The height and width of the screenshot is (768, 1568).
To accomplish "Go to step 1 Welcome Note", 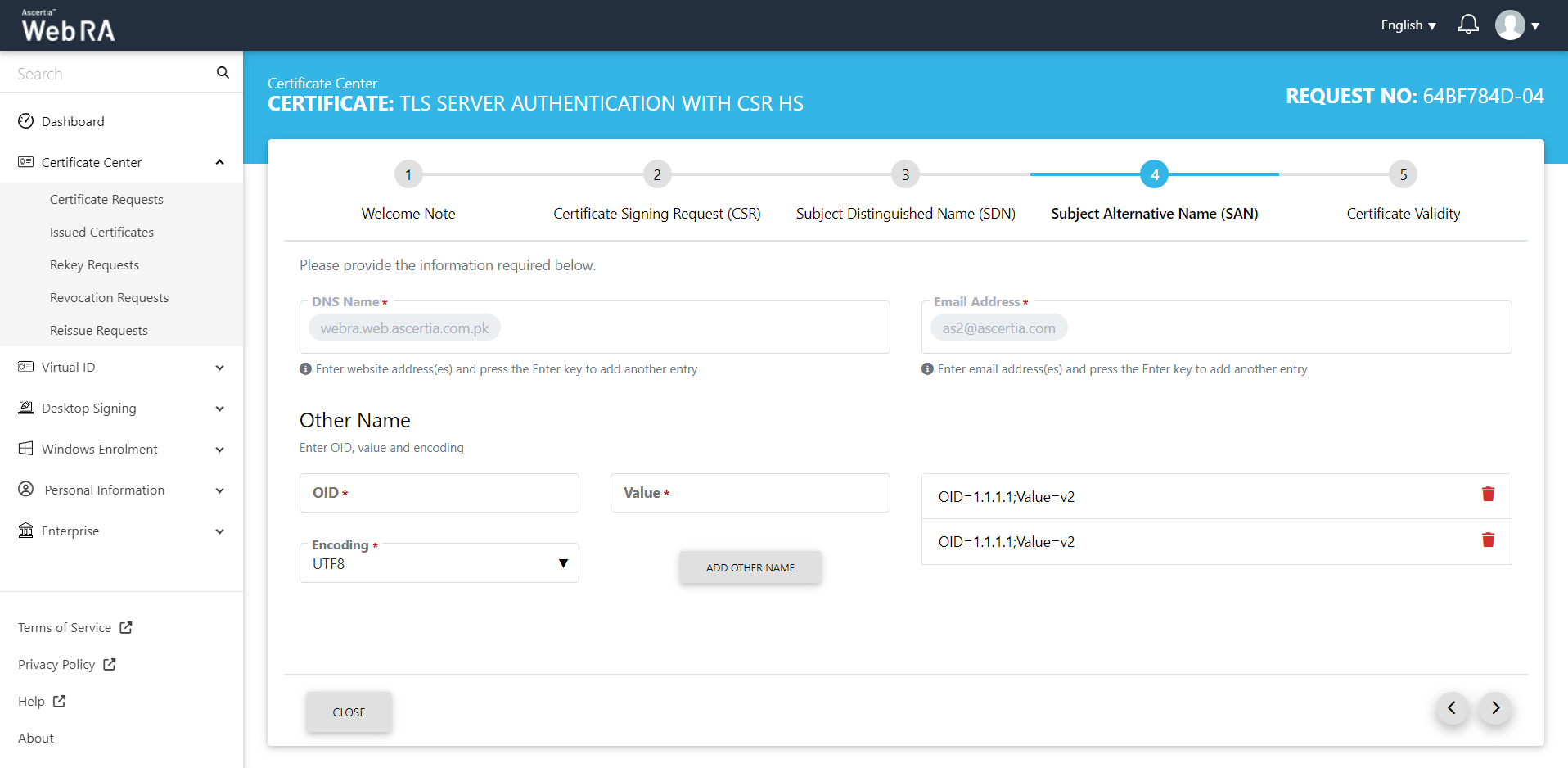I will coord(408,174).
